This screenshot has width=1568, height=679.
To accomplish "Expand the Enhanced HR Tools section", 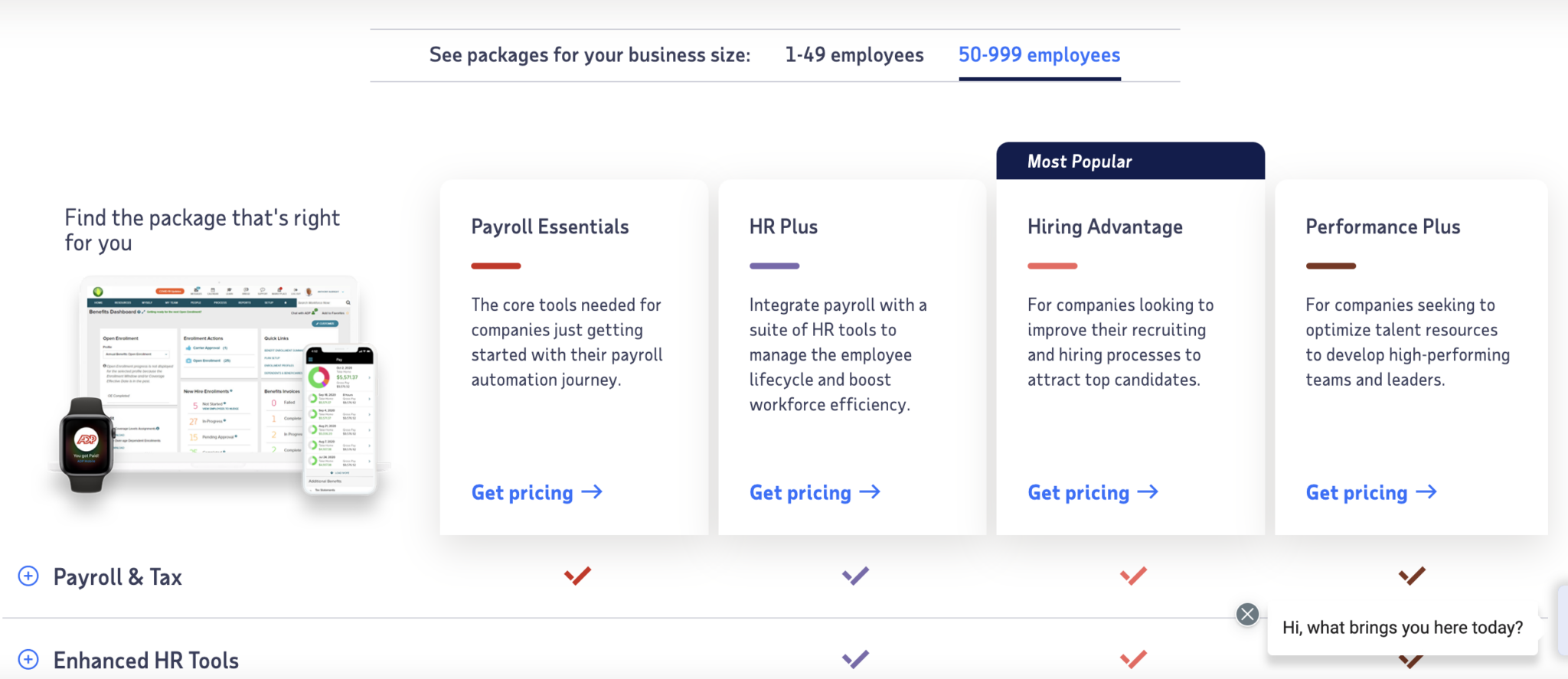I will (x=145, y=660).
